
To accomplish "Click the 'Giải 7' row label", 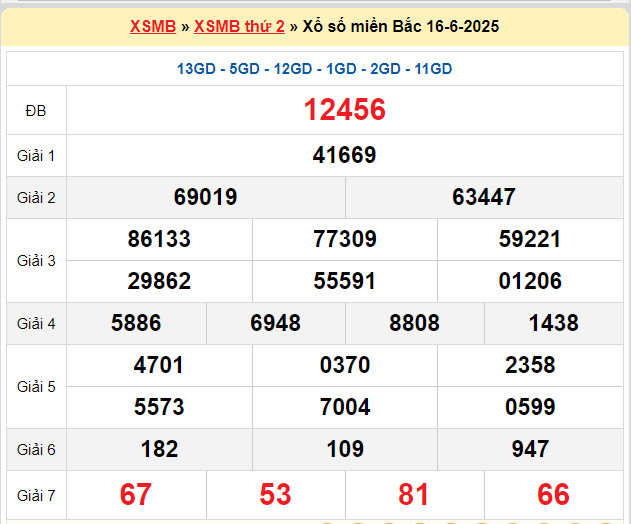I will [36, 495].
